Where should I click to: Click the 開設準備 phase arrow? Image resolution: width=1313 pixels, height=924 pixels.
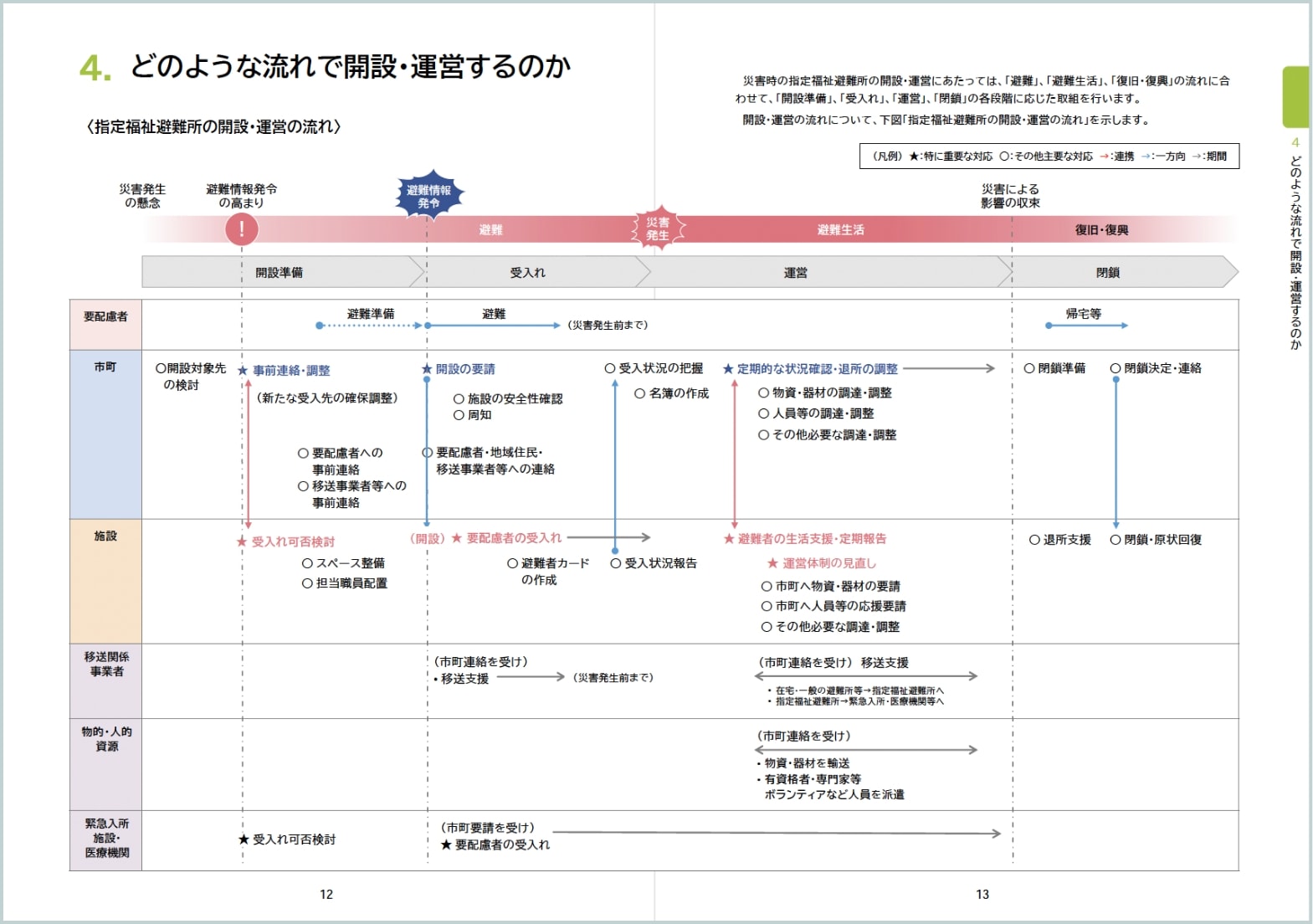coord(280,273)
